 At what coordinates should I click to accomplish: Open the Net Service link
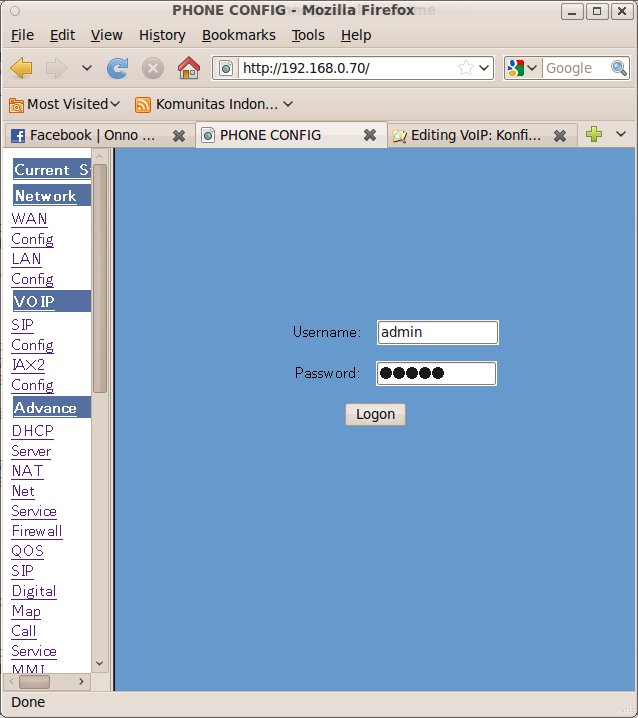tap(34, 501)
